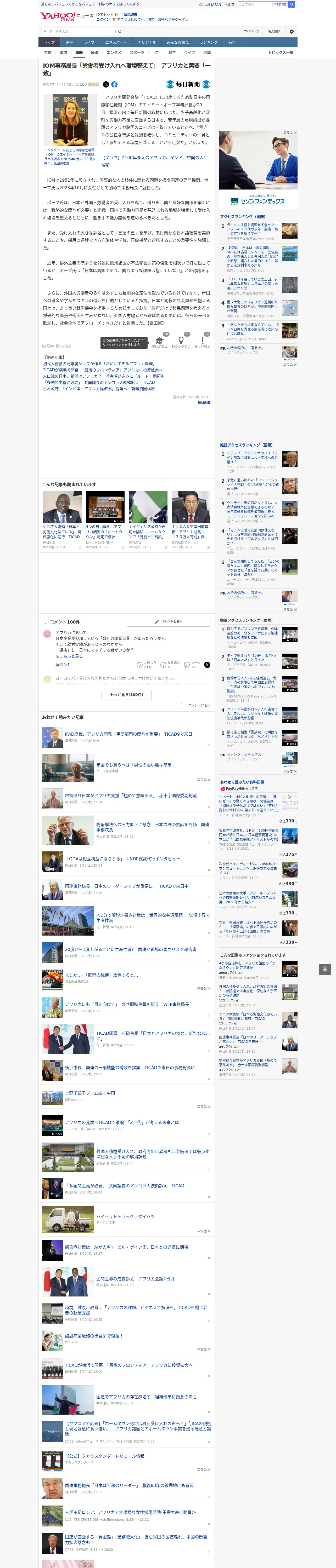Select the ライブ navigation tab
Image resolution: width=336 pixels, height=1568 pixels.
[89, 43]
